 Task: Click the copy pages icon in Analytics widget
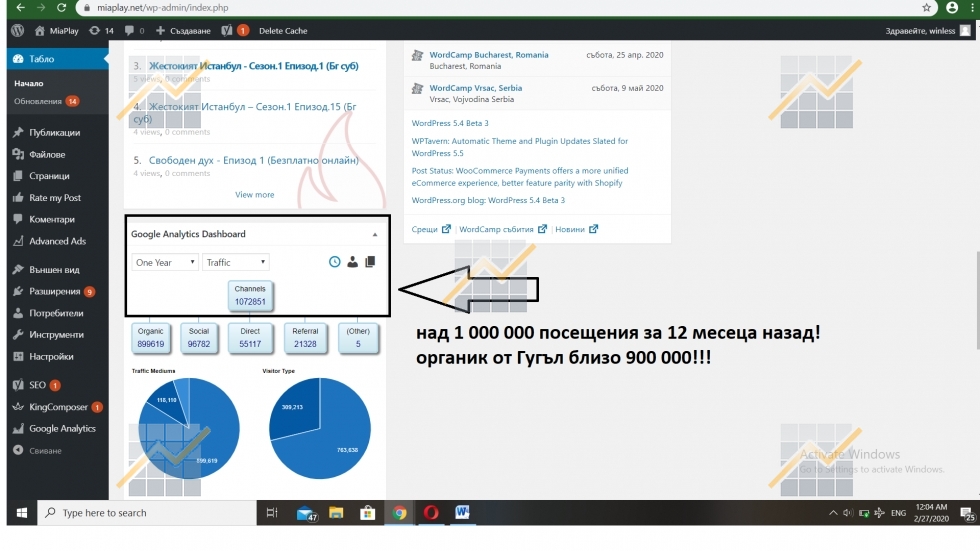pos(370,262)
